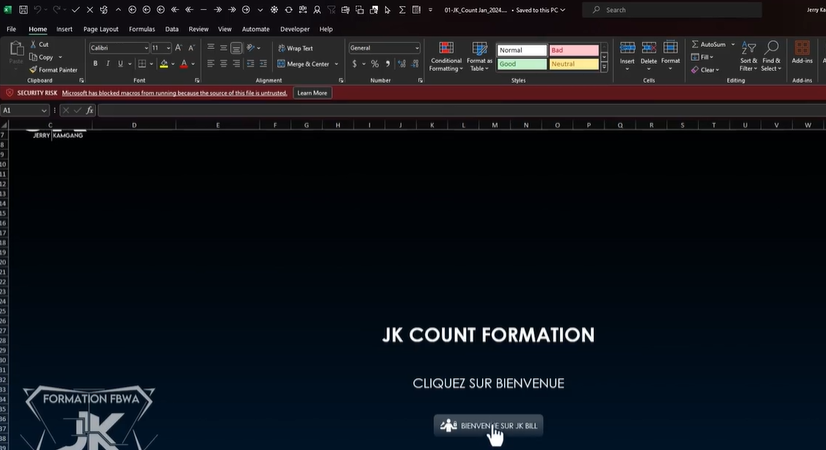Open font size 11 dropdown
The height and width of the screenshot is (450, 826).
coord(168,48)
